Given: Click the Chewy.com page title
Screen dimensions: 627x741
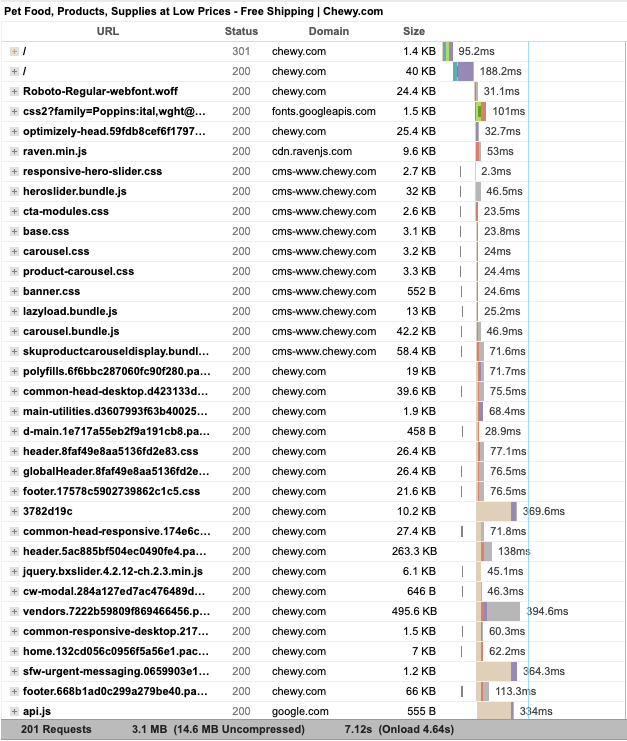Looking at the screenshot, I should coord(194,11).
